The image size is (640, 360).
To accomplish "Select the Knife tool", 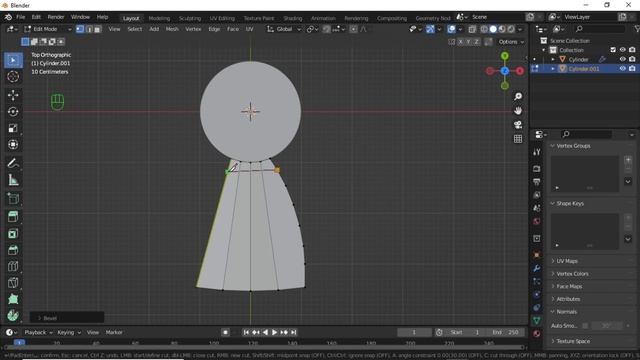I will pos(13,282).
